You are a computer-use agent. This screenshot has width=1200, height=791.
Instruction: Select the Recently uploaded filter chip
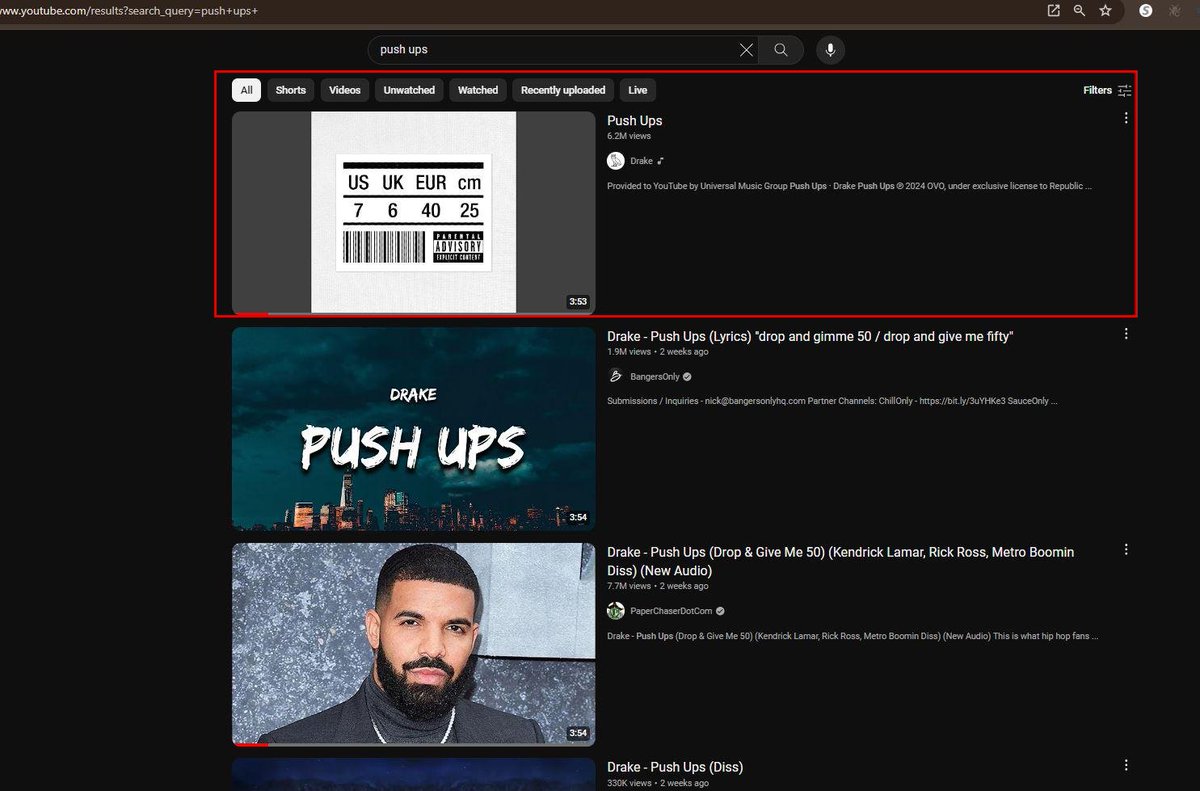(x=563, y=90)
